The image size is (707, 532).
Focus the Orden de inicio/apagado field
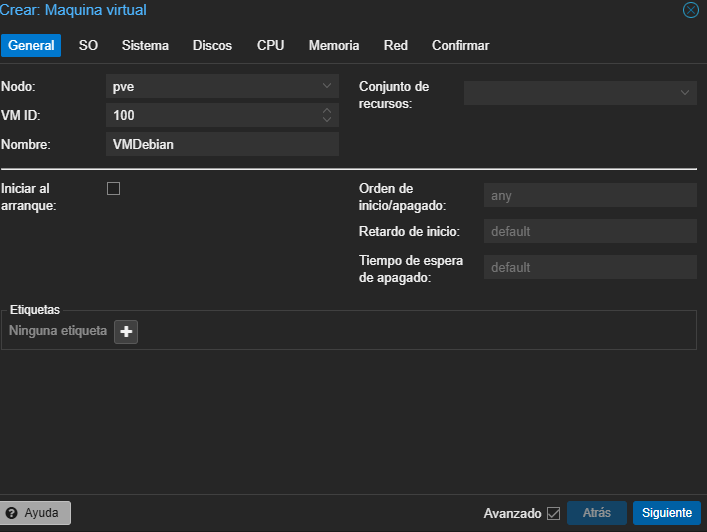(590, 196)
